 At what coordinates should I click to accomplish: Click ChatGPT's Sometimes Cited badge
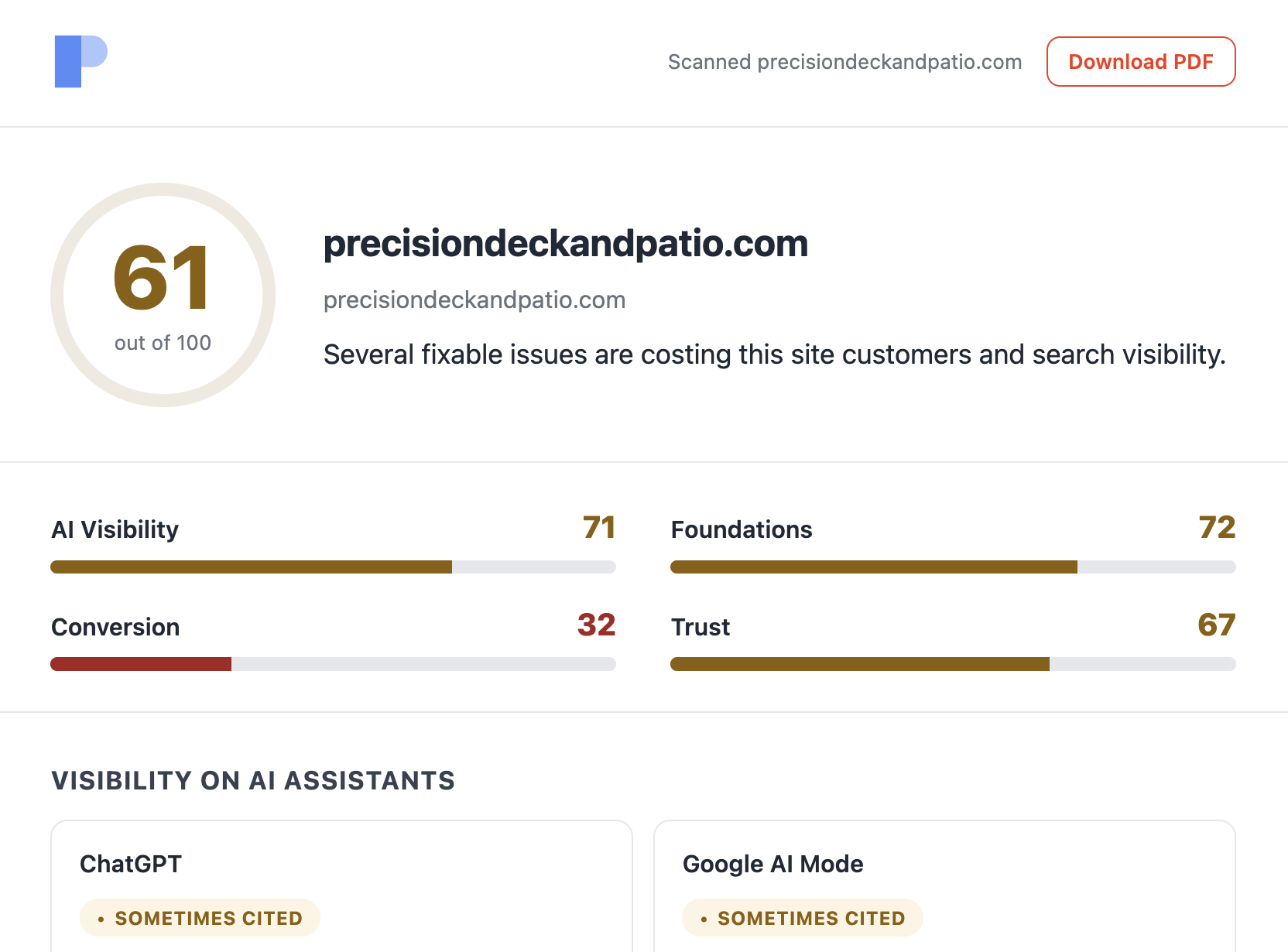click(200, 918)
